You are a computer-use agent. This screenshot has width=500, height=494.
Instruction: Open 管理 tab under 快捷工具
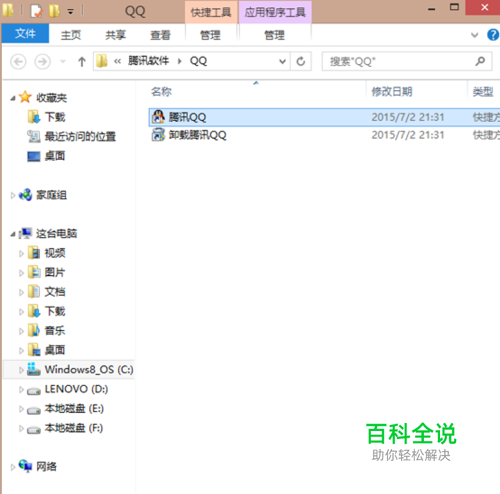(210, 35)
